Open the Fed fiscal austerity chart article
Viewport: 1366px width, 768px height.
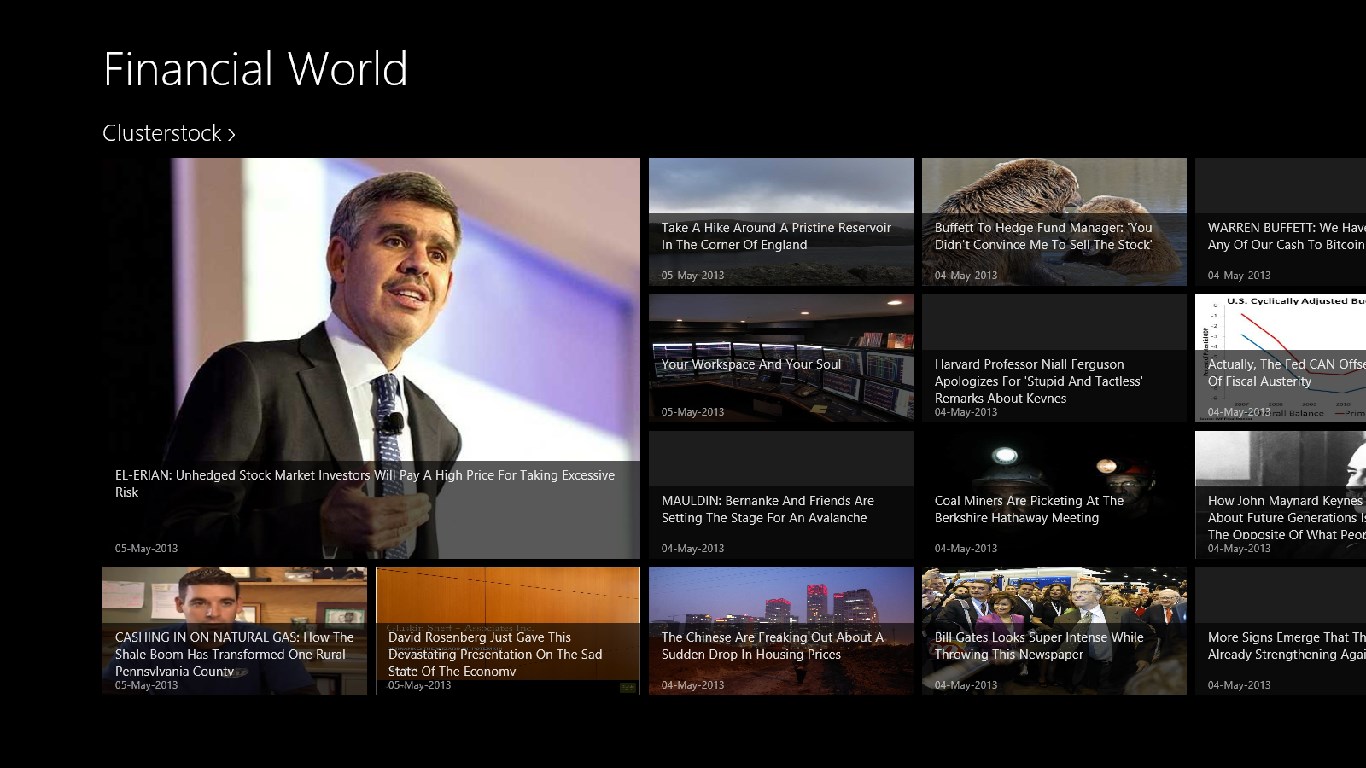point(1285,373)
